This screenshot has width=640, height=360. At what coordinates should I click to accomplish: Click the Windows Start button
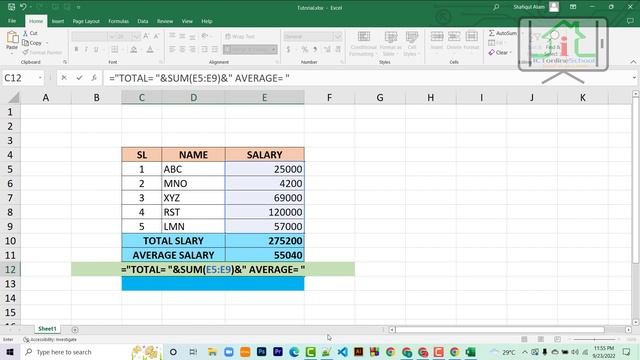coord(9,352)
